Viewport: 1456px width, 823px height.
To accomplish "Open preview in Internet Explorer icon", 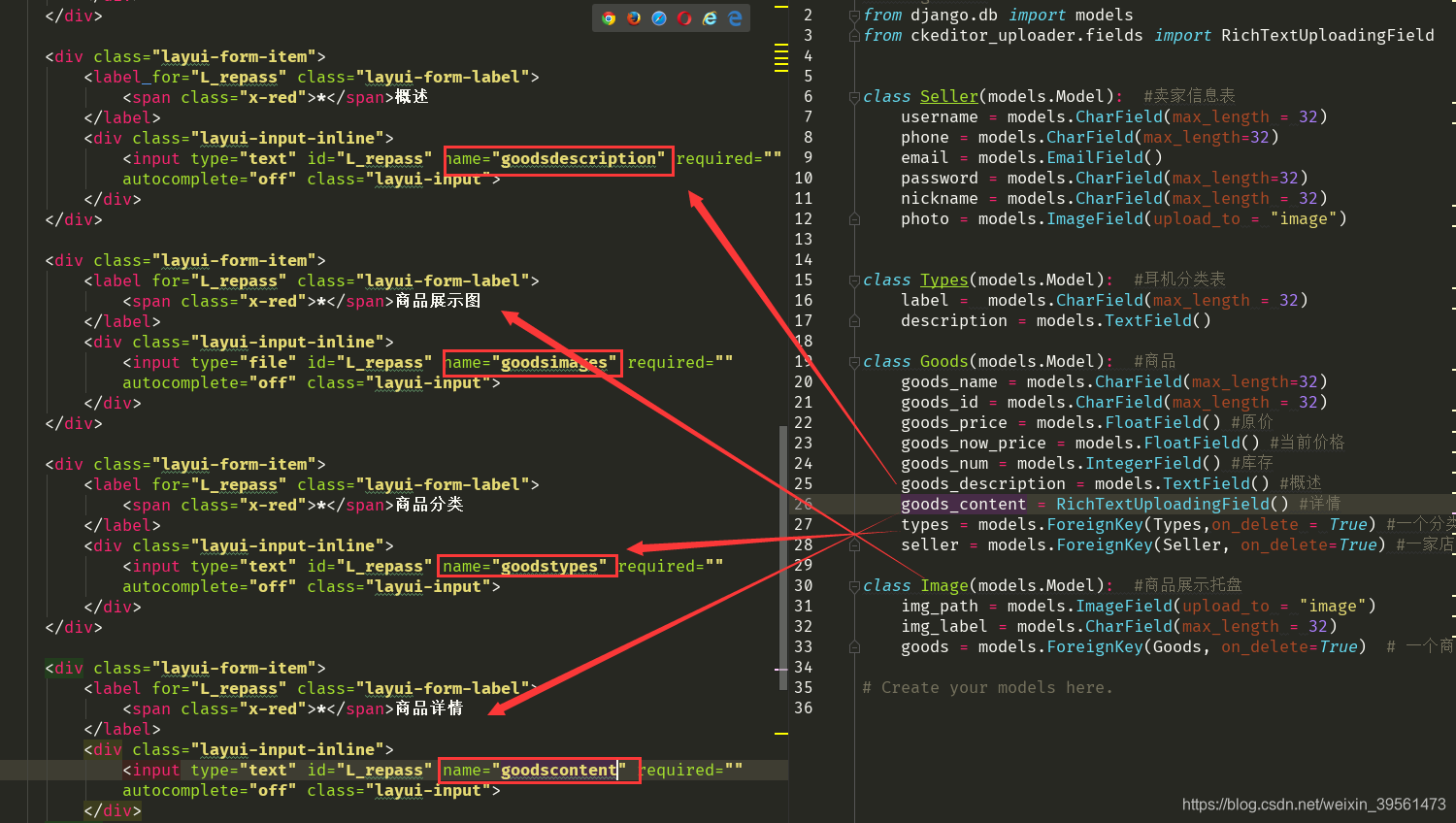I will click(710, 18).
